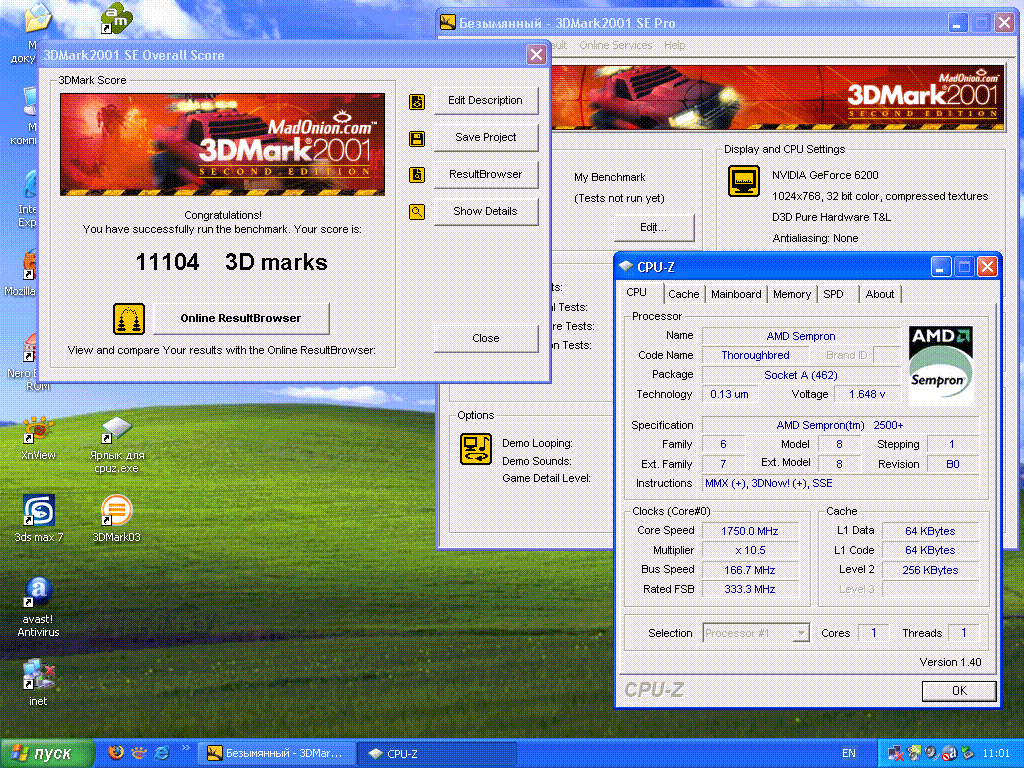Click the Instructions MMX, 3DNow!, SSE field
Image resolution: width=1024 pixels, height=768 pixels.
[x=840, y=483]
